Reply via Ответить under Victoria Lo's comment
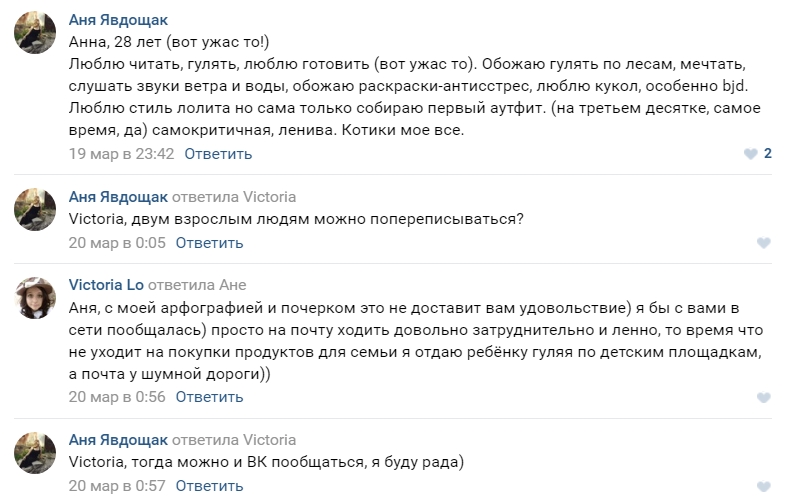The image size is (790, 496). (209, 397)
